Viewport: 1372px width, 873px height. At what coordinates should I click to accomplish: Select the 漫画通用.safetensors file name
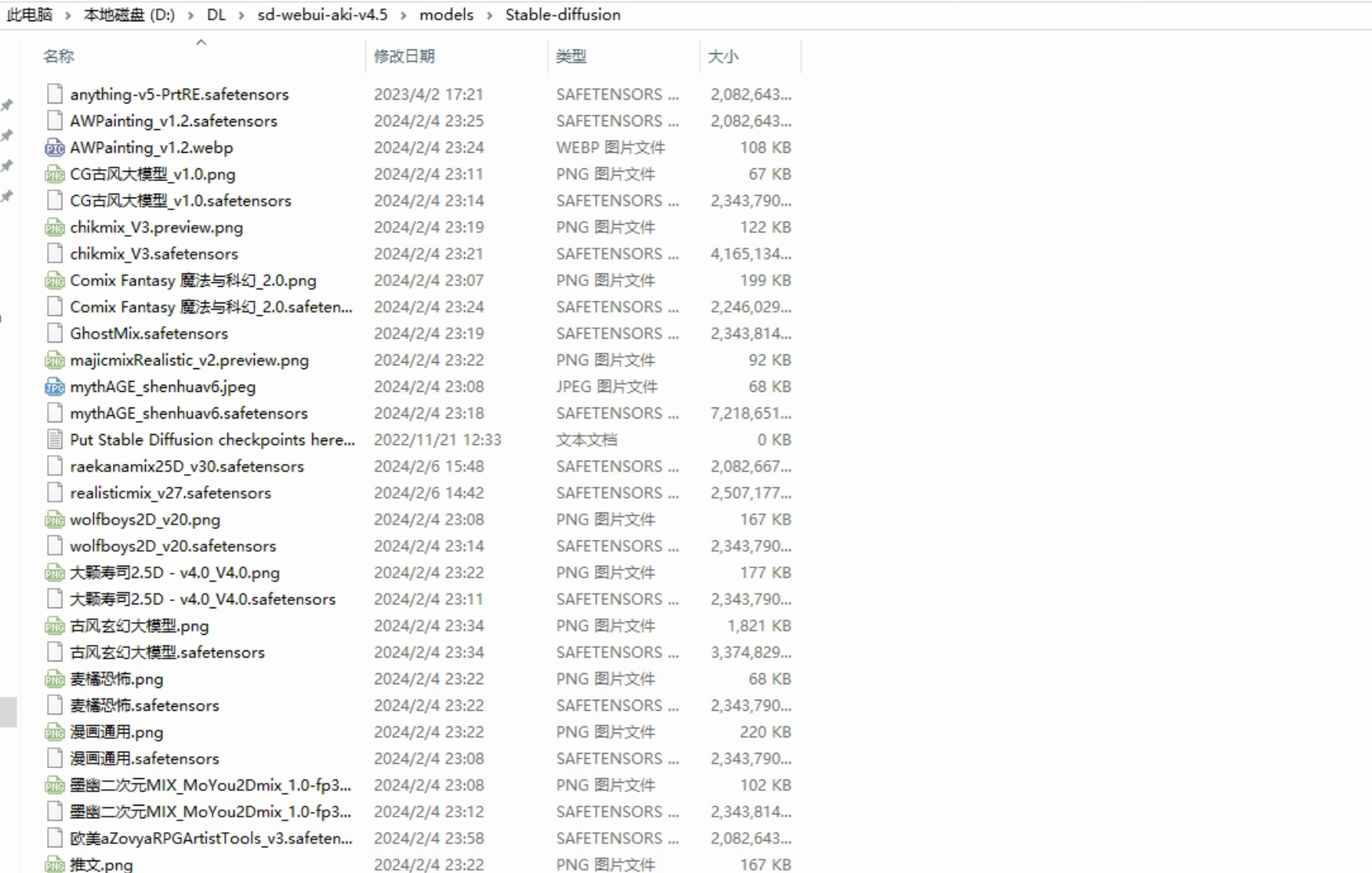(x=144, y=759)
